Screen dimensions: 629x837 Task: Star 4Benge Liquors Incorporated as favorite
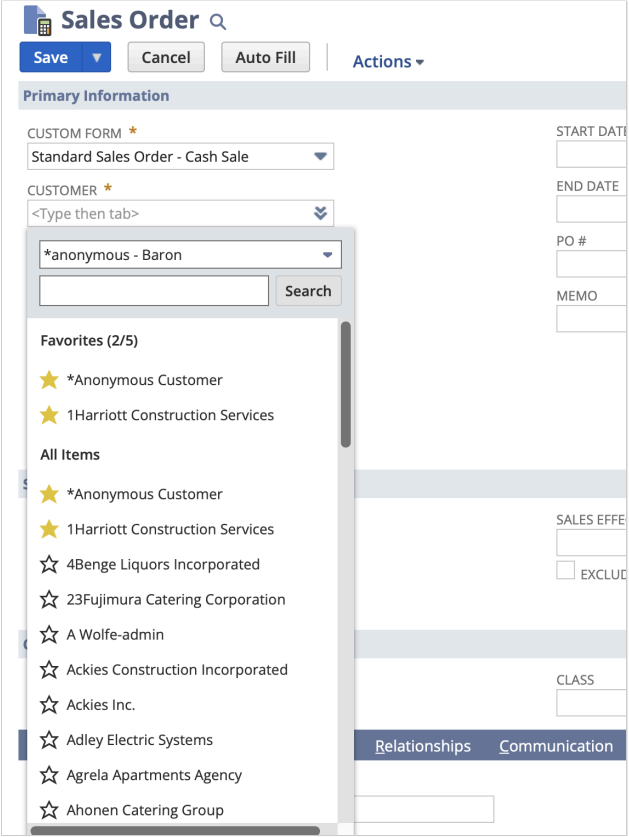(49, 565)
